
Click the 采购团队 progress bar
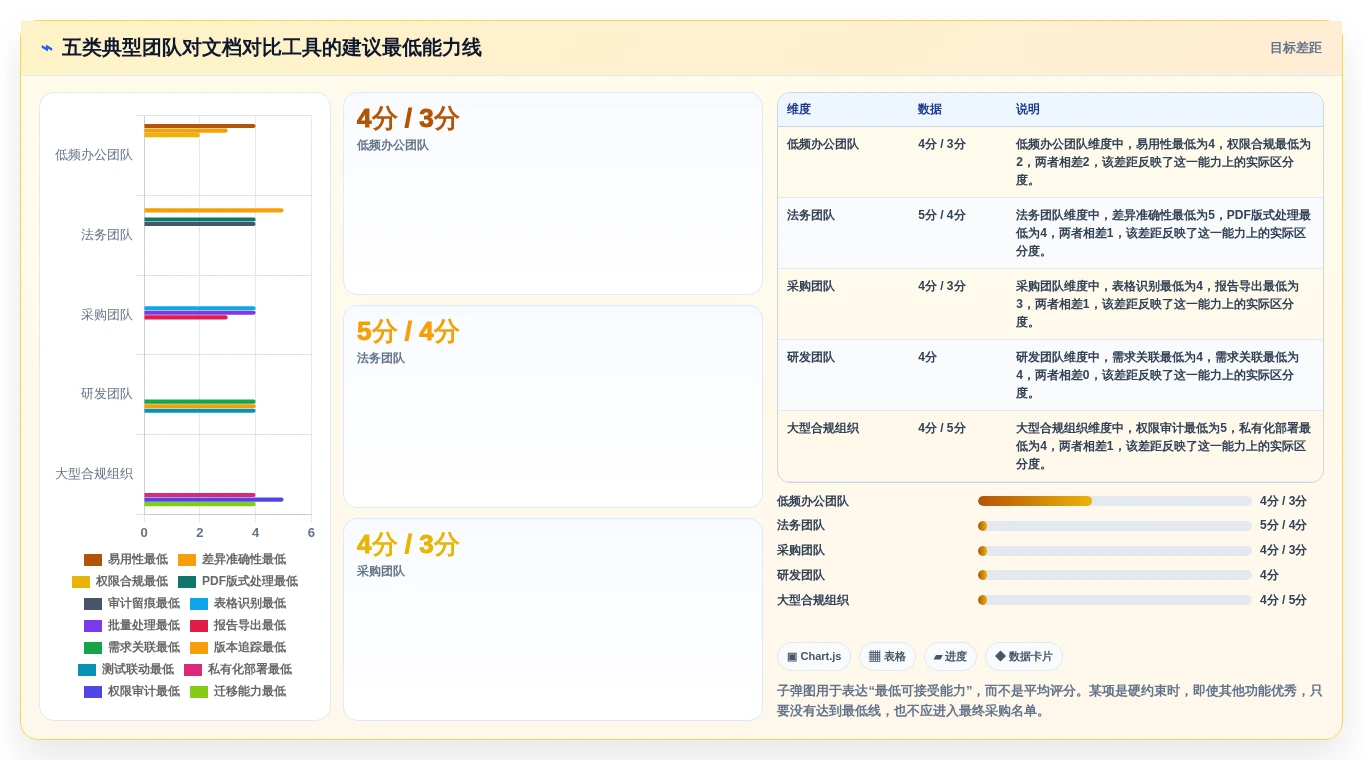pyautogui.click(x=1115, y=551)
